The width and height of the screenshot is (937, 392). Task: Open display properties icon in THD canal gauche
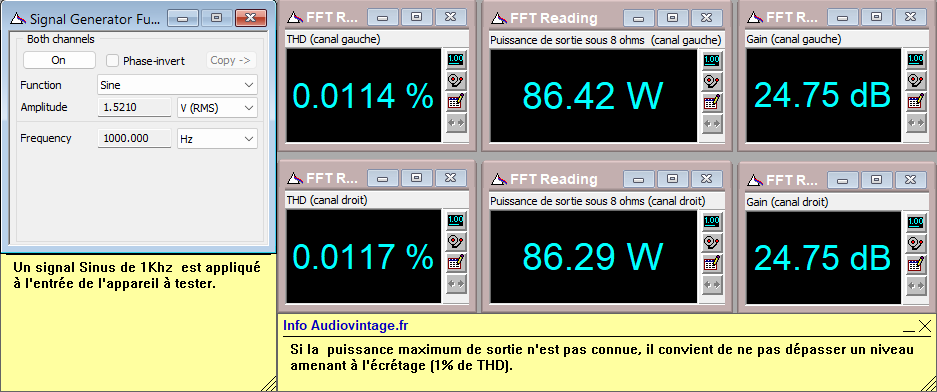click(x=456, y=81)
